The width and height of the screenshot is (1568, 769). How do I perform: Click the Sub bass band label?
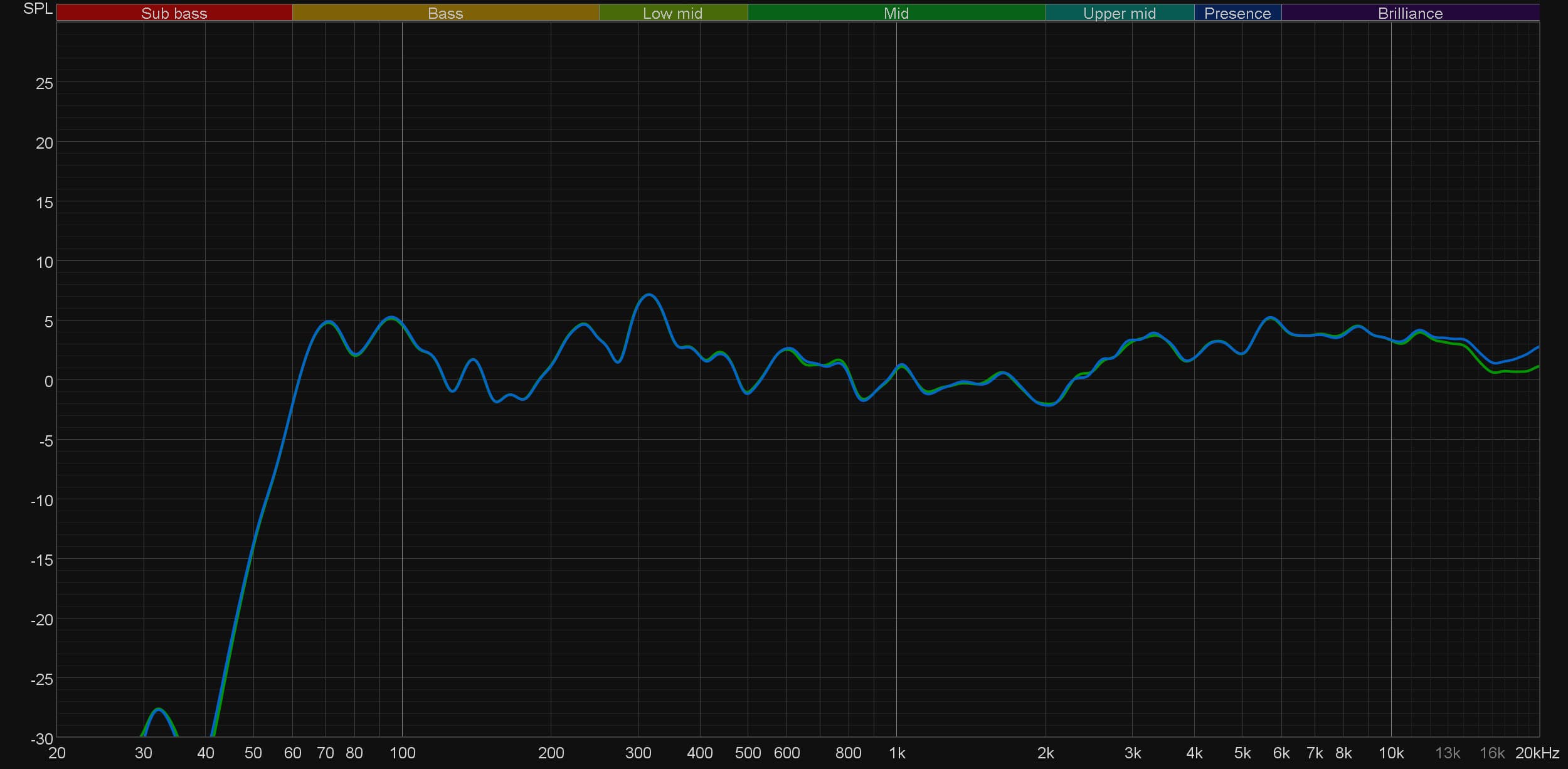coord(174,13)
